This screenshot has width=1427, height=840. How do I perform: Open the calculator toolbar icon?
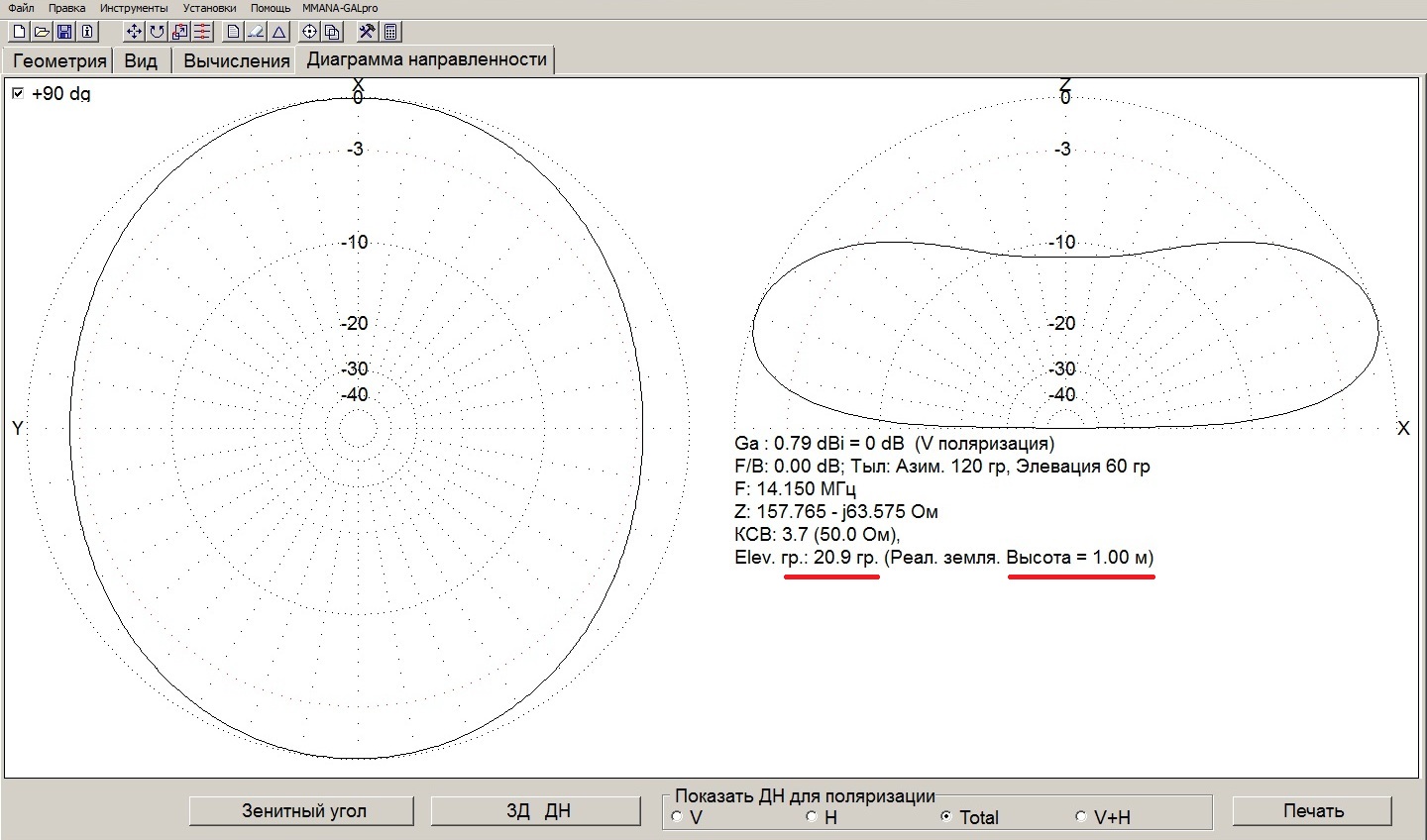click(390, 32)
